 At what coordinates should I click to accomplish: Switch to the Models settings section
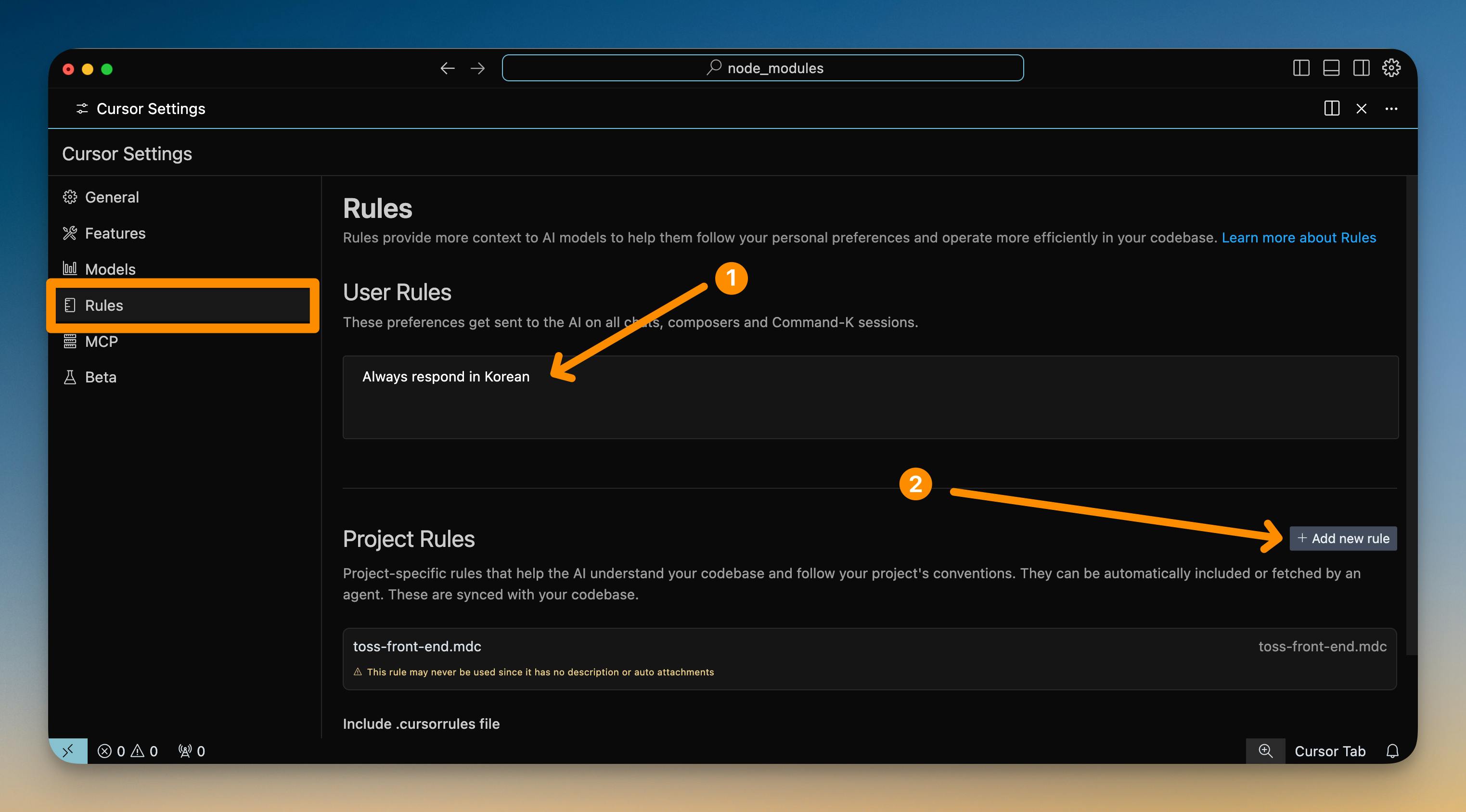[x=110, y=269]
